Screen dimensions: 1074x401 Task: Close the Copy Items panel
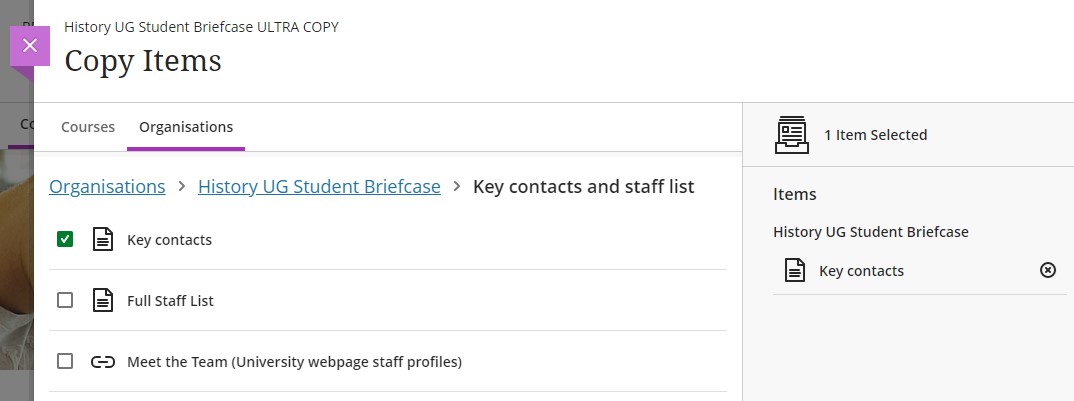[x=30, y=46]
